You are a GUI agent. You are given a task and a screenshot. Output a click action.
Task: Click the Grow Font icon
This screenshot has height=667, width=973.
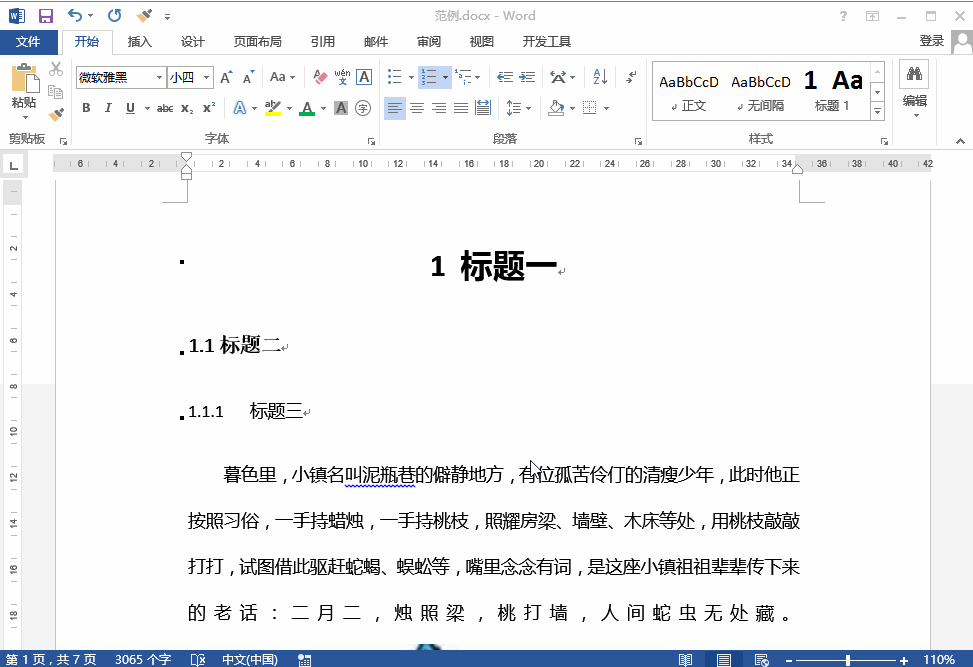[x=226, y=77]
